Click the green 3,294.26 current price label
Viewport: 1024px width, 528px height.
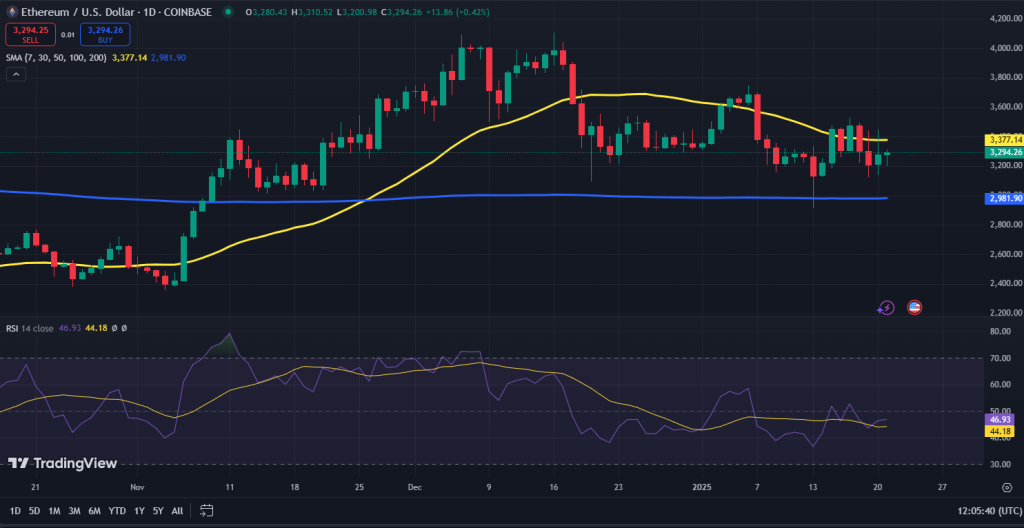tap(1004, 152)
